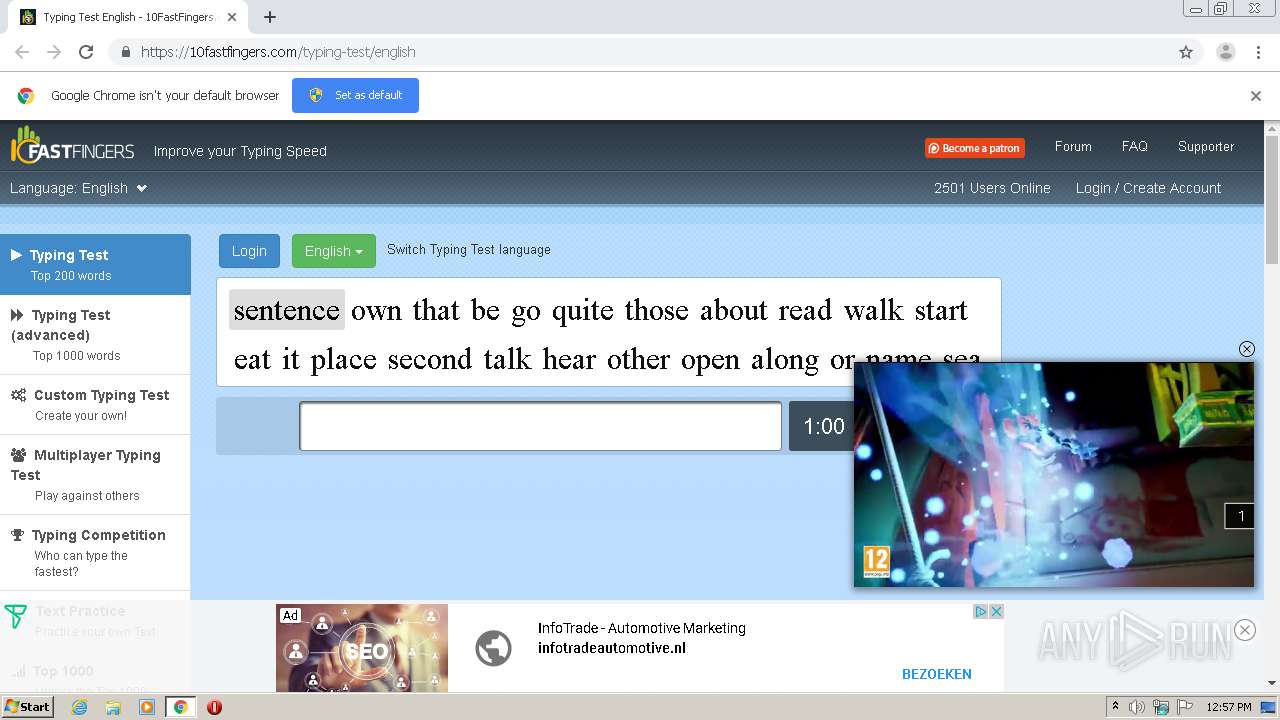The height and width of the screenshot is (720, 1280).
Task: Click the 12:57 PM clock
Action: click(x=1229, y=707)
